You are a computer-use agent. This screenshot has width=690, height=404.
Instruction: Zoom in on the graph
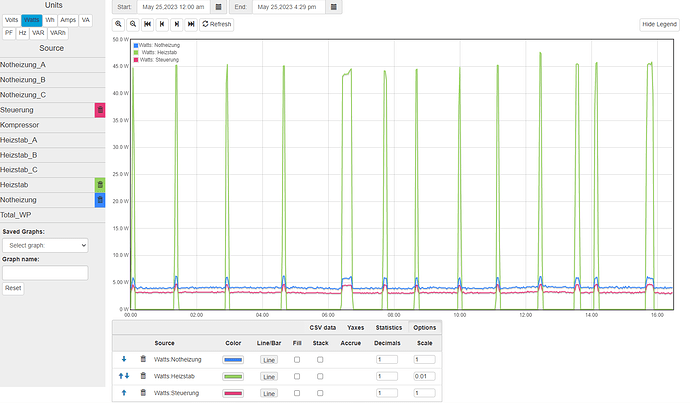click(x=118, y=24)
